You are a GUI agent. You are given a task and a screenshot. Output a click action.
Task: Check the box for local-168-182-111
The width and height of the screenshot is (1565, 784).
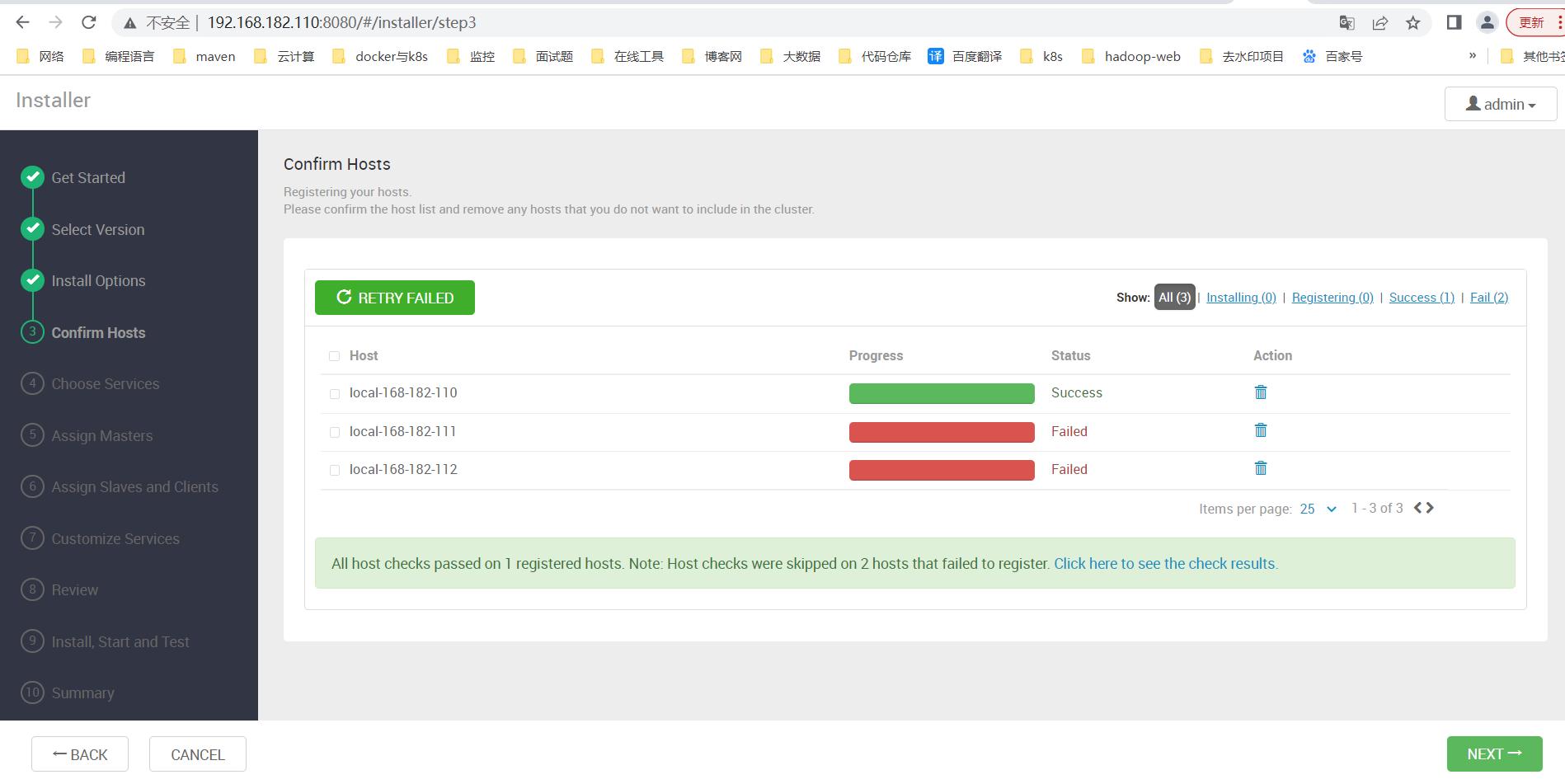[x=334, y=432]
